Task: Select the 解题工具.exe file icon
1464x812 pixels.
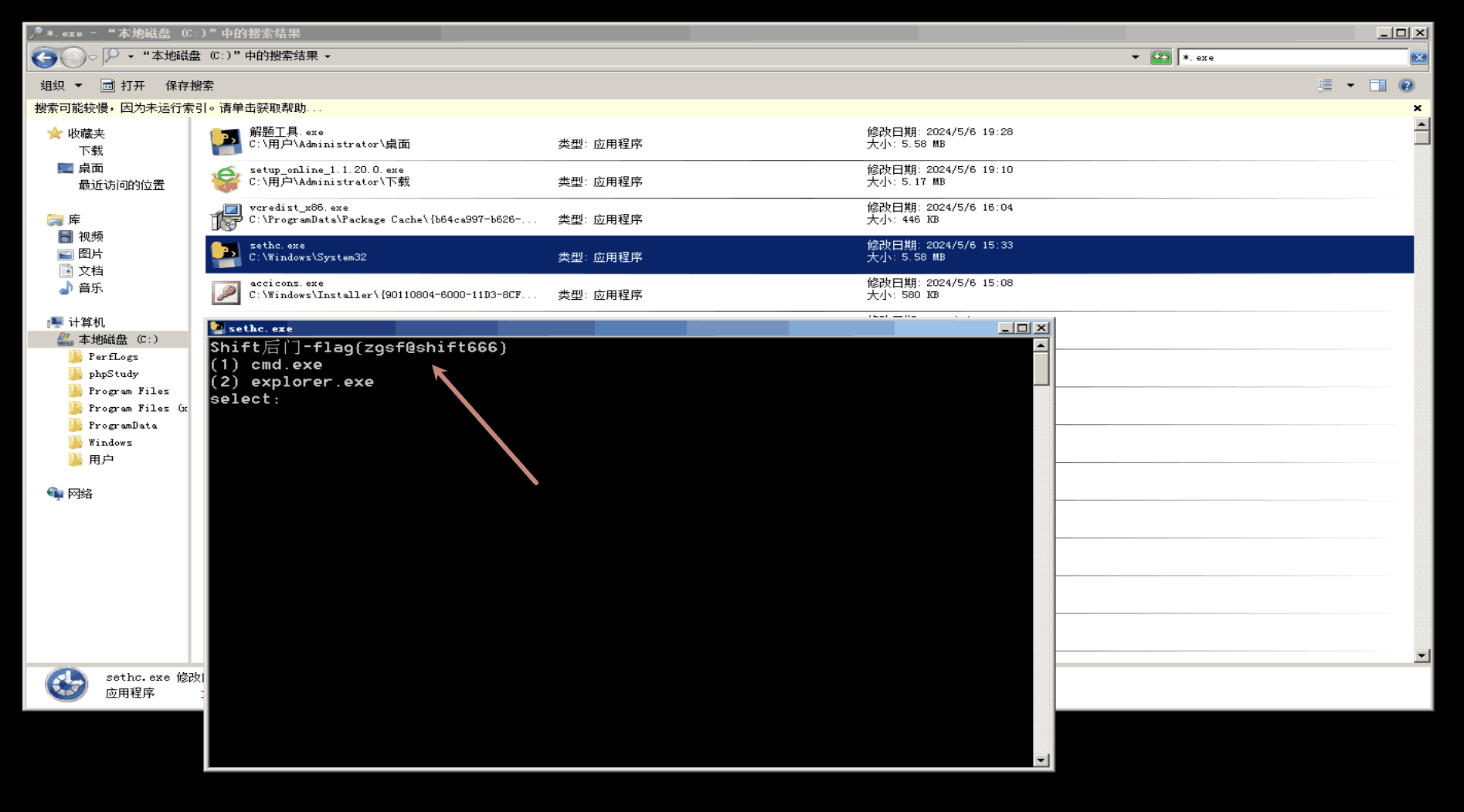Action: pyautogui.click(x=226, y=141)
